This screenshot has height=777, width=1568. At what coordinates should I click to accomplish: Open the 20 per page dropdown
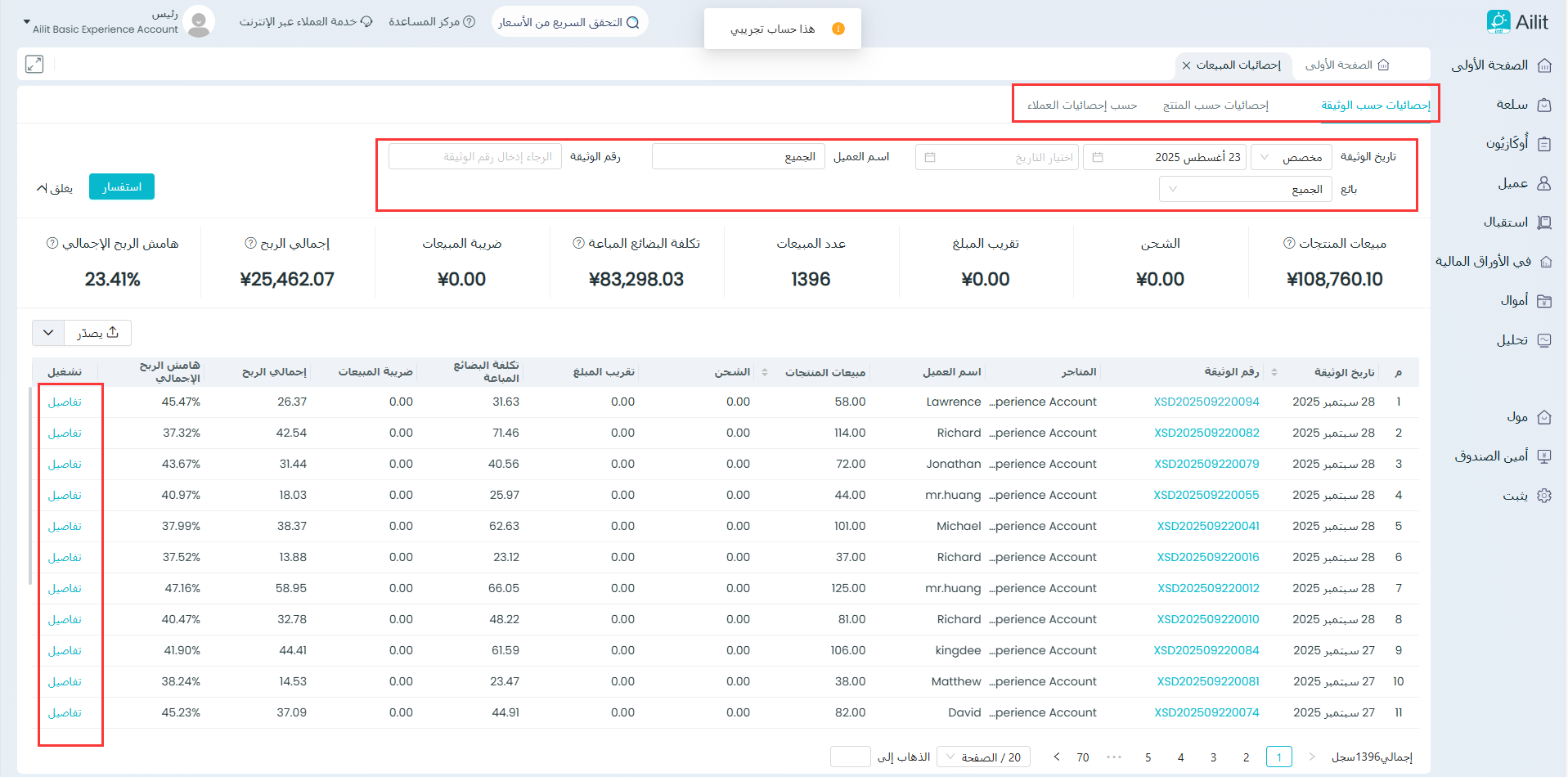[983, 757]
